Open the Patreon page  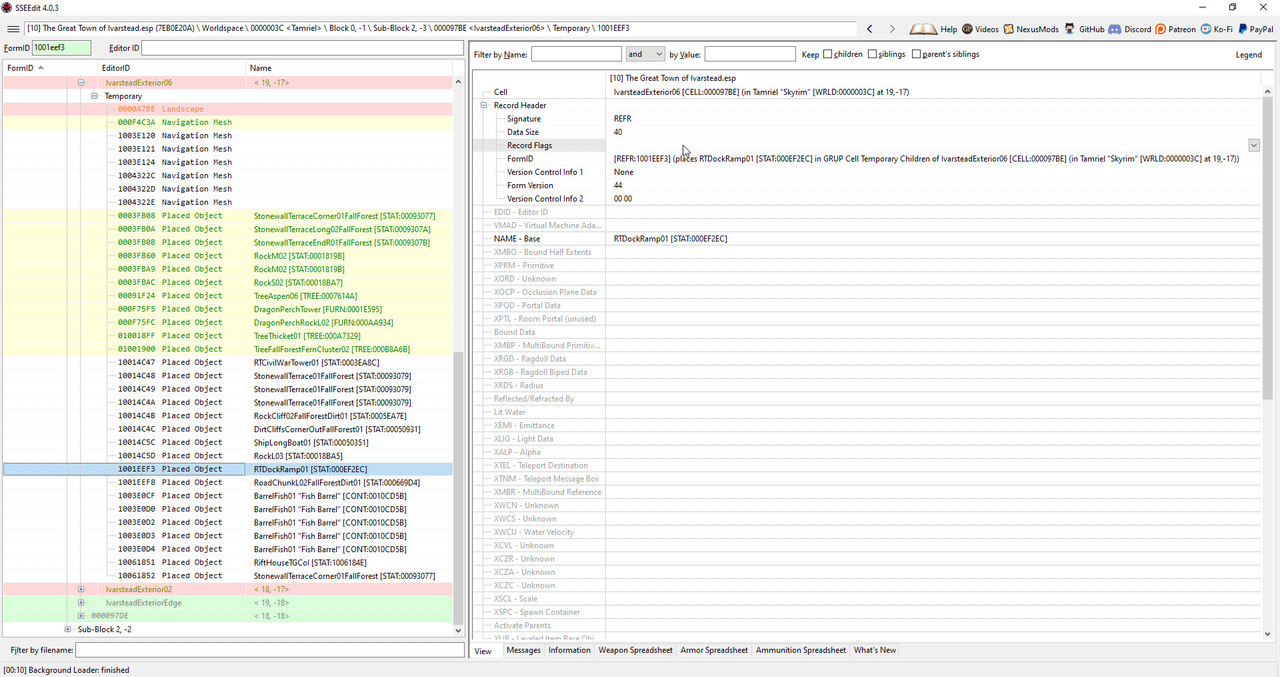pyautogui.click(x=1175, y=29)
